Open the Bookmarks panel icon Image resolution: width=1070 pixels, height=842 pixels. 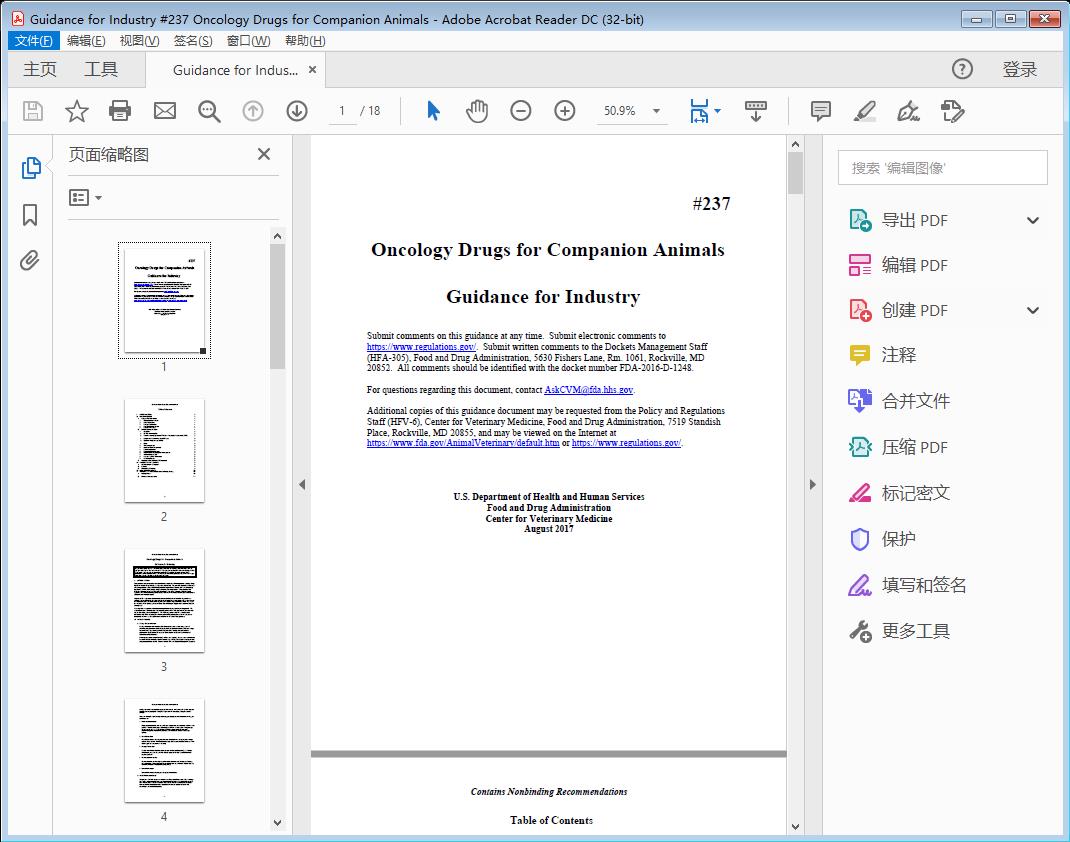(x=30, y=215)
